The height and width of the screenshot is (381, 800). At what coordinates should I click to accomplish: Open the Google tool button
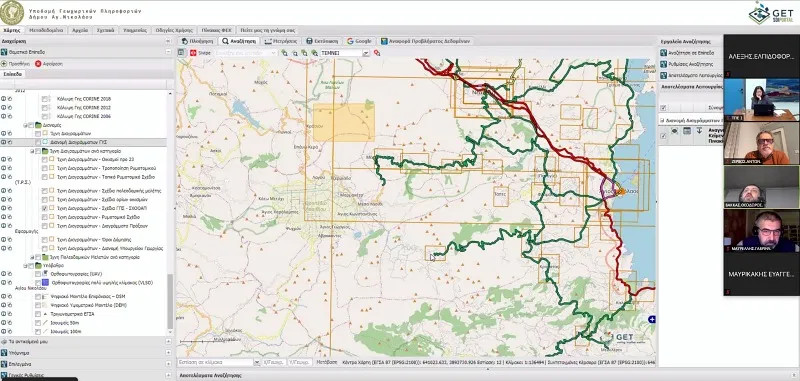(359, 41)
